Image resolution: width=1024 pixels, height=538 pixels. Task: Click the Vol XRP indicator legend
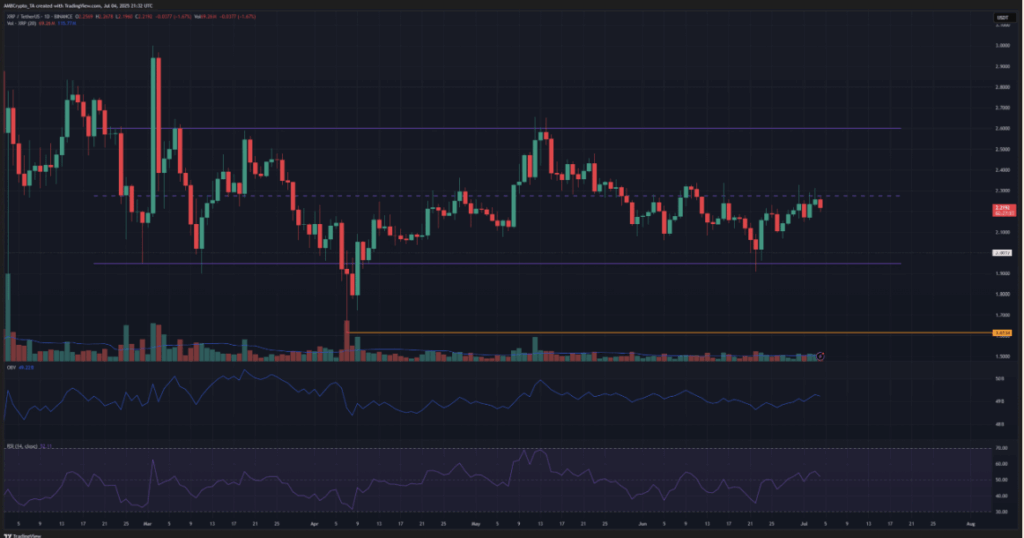pos(22,23)
